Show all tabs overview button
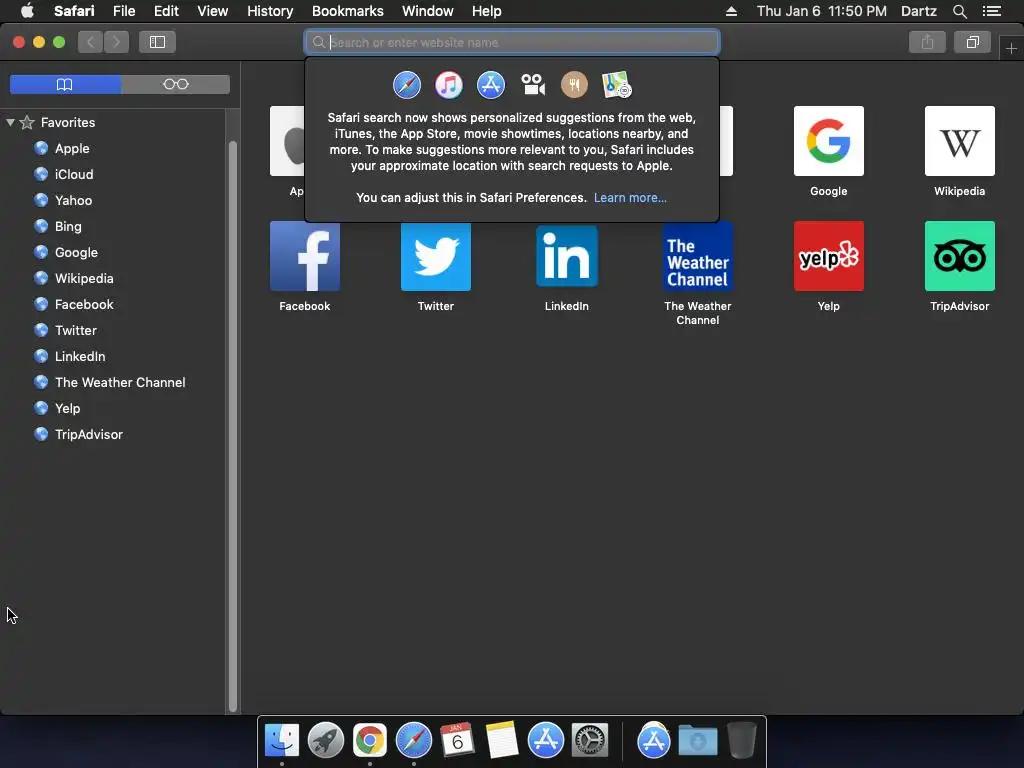This screenshot has width=1024, height=768. pos(972,42)
